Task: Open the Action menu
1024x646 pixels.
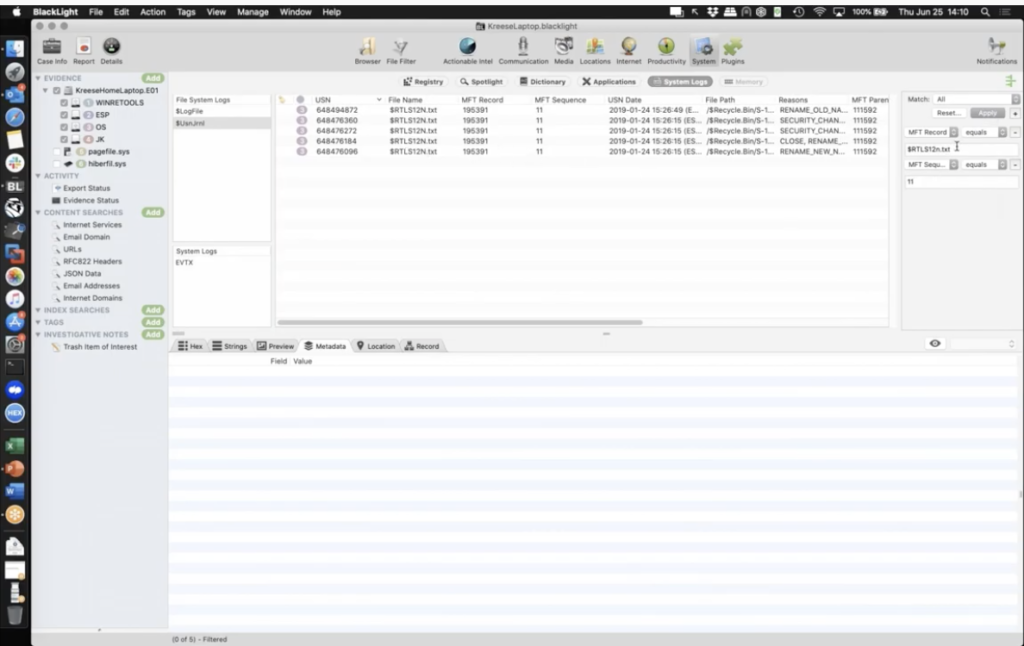Action: pyautogui.click(x=153, y=12)
